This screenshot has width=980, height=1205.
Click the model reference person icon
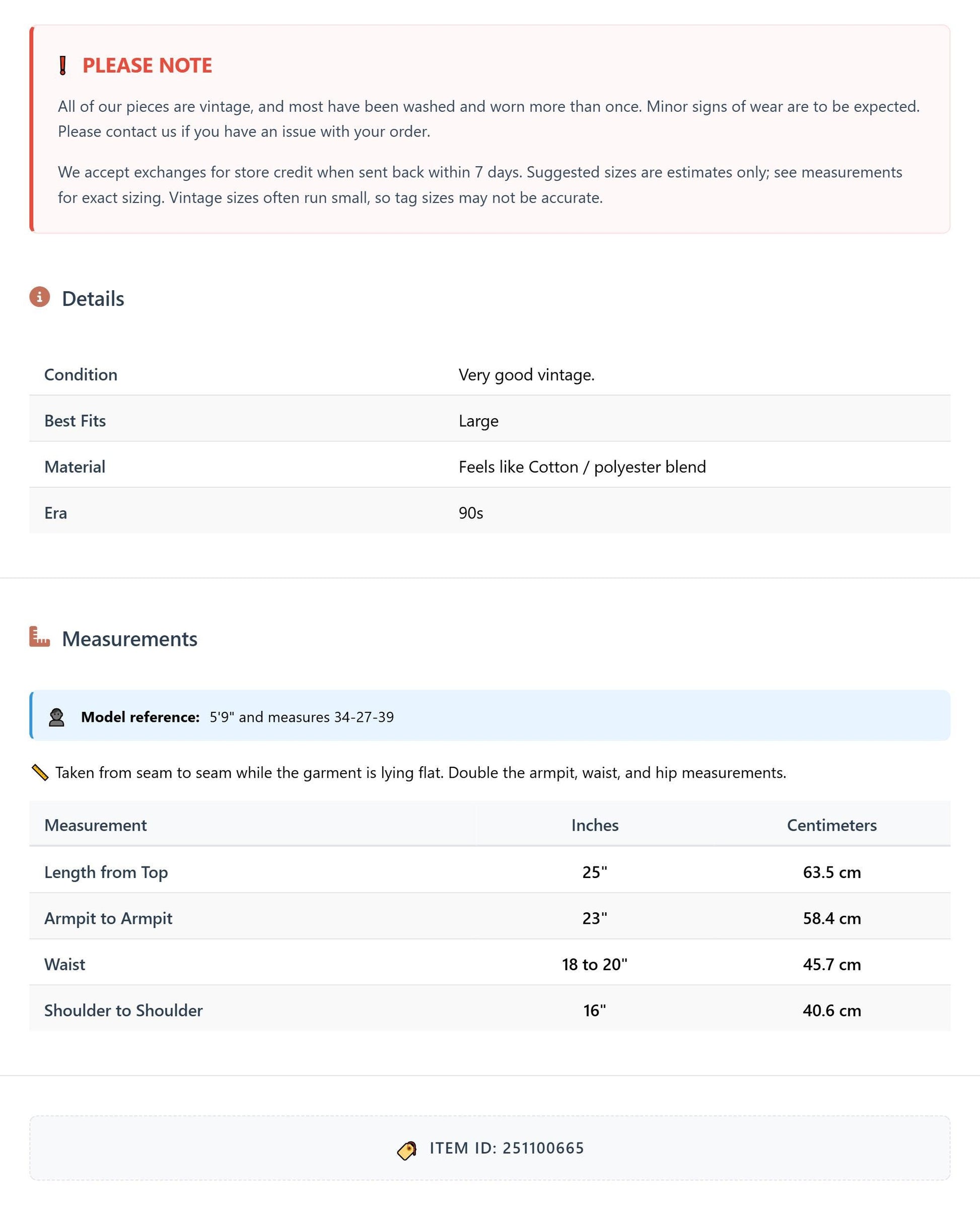[x=56, y=717]
